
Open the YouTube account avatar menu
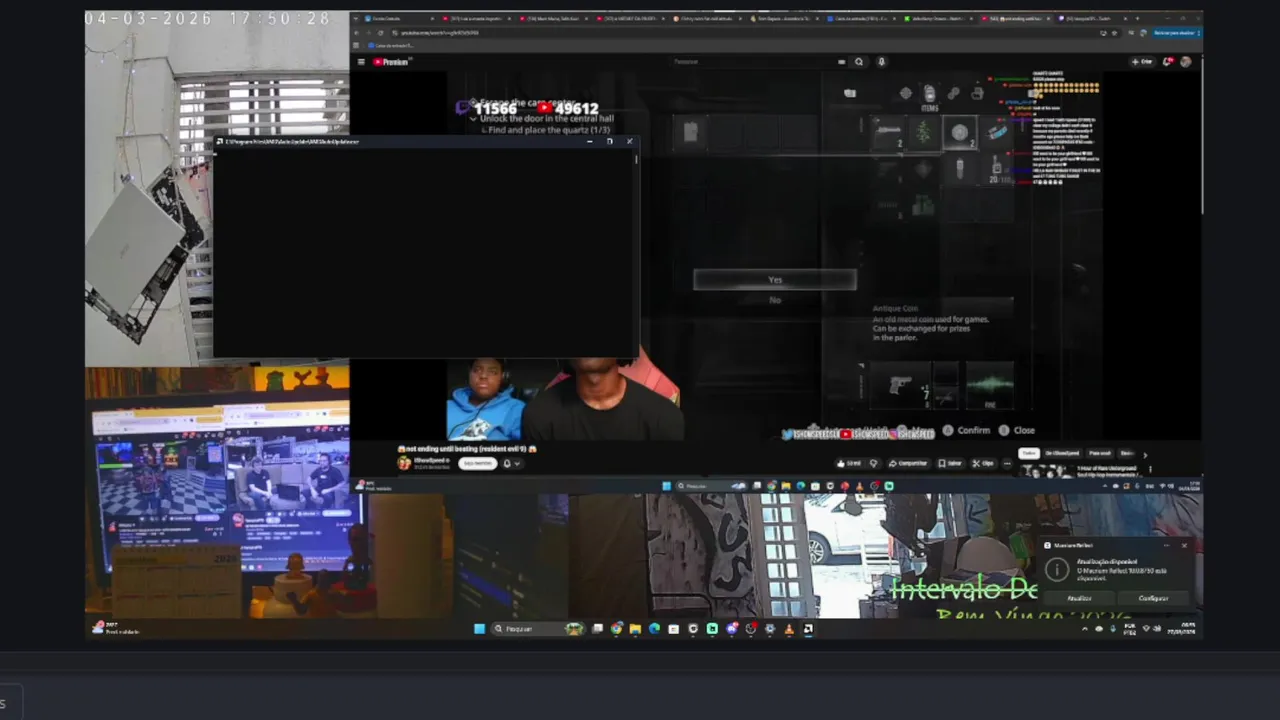(1186, 61)
